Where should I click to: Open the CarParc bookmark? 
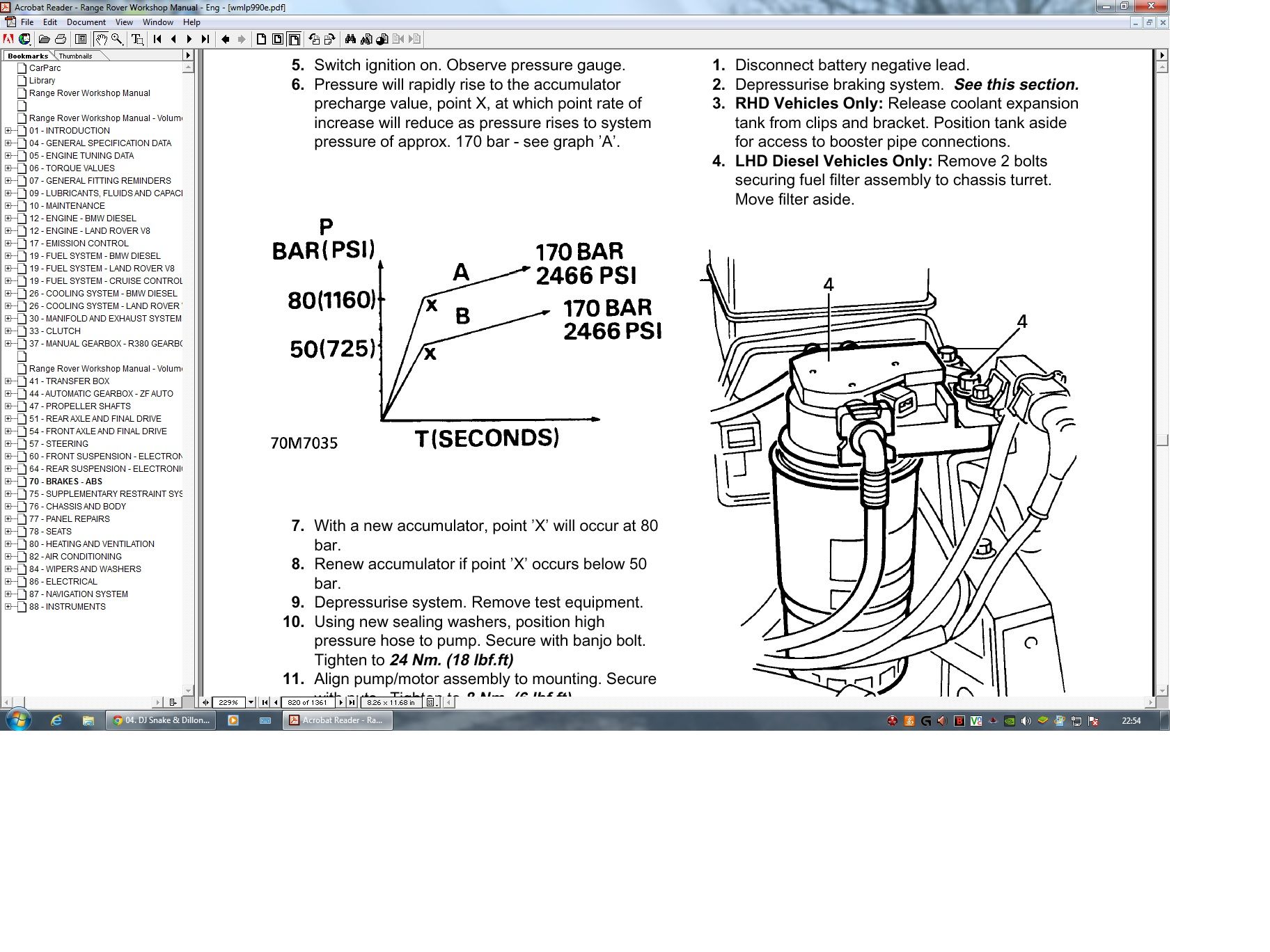(x=45, y=68)
